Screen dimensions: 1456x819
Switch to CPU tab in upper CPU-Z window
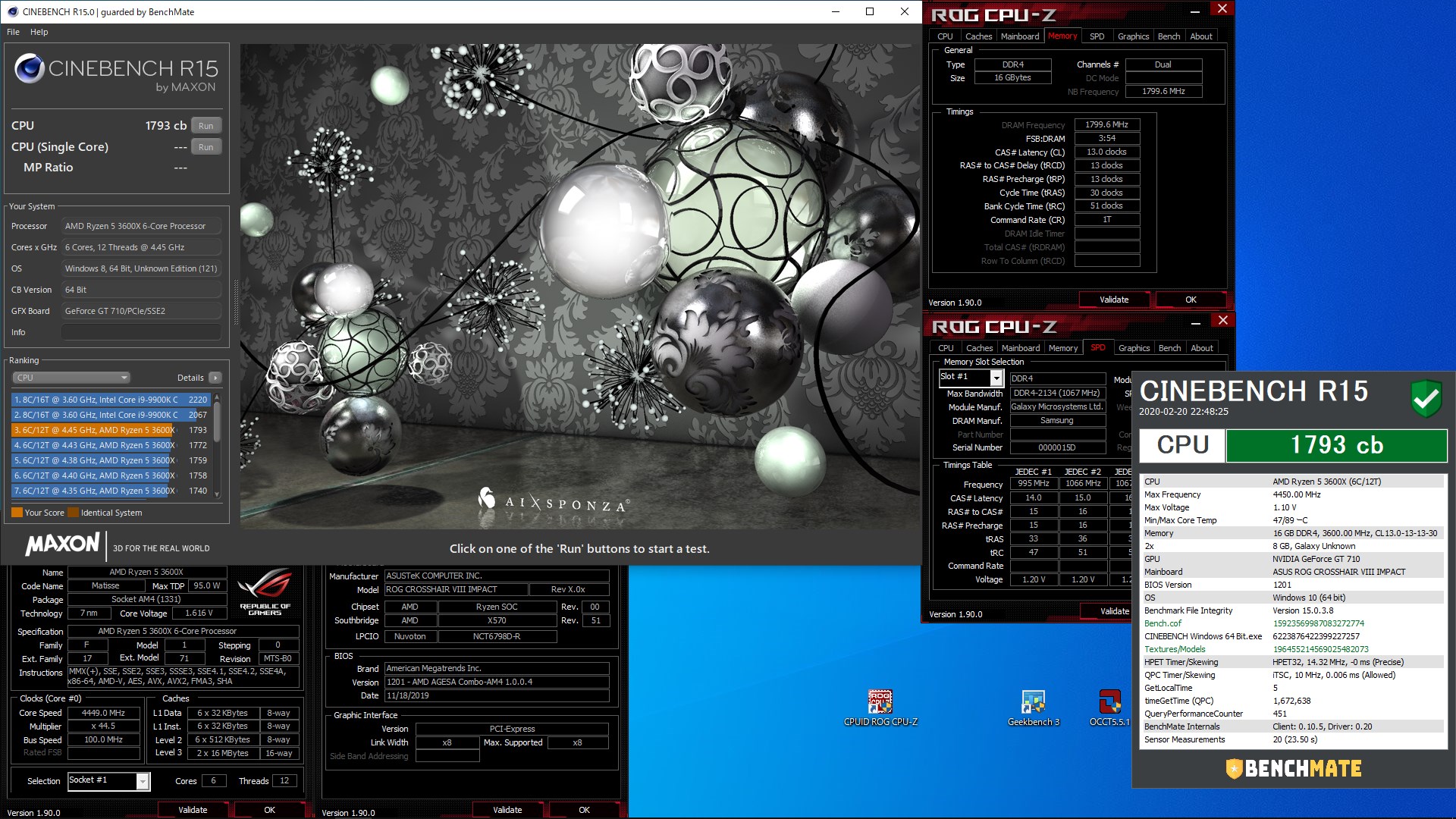(x=945, y=36)
